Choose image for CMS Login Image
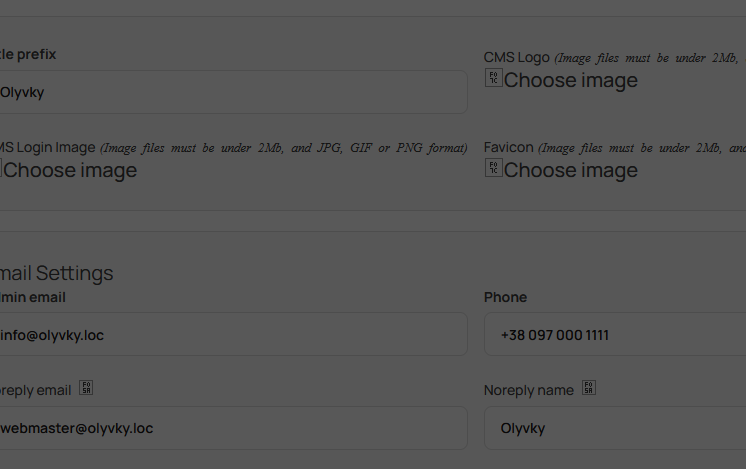This screenshot has height=469, width=746. pyautogui.click(x=70, y=170)
